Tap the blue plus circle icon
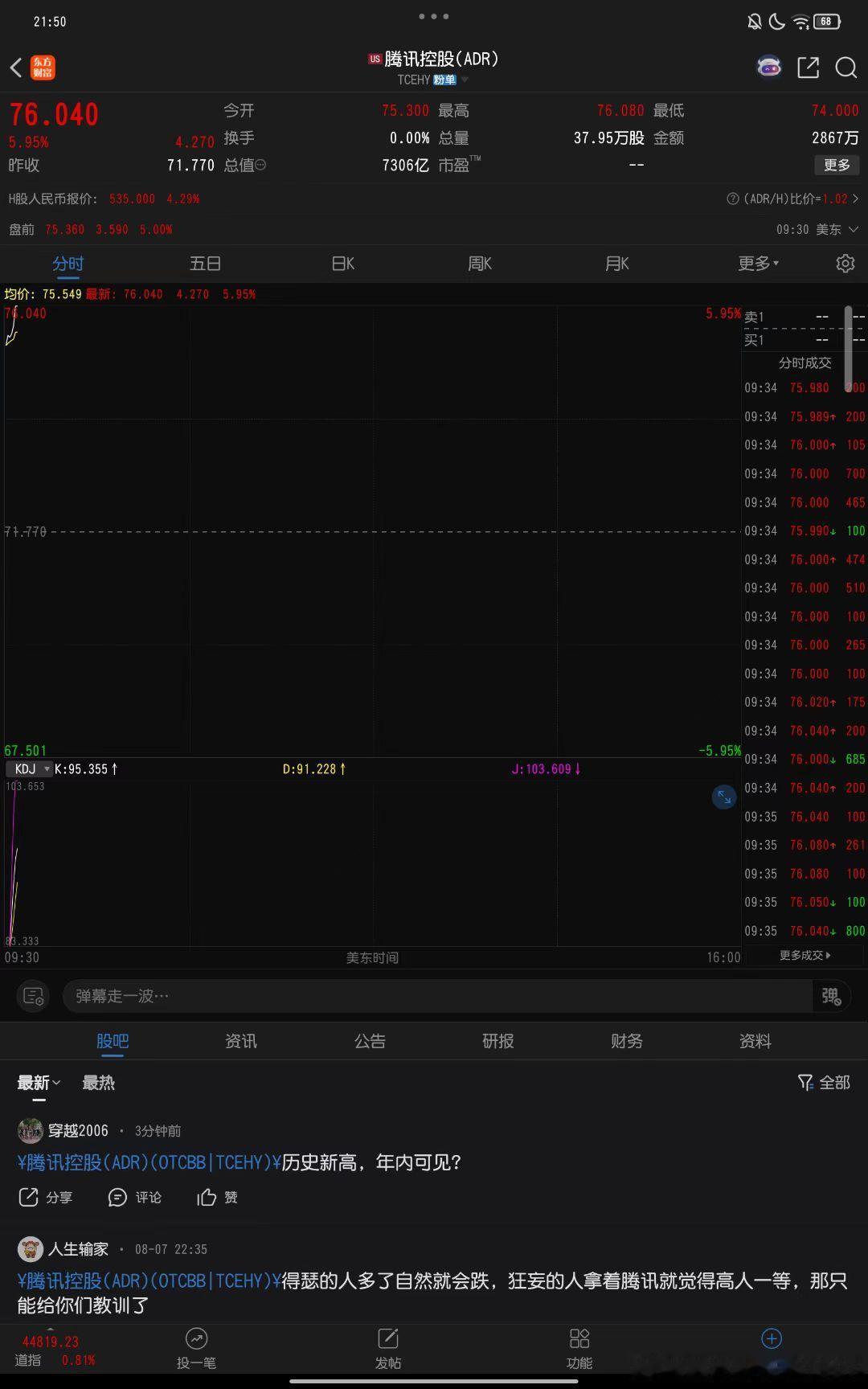 pyautogui.click(x=772, y=1338)
